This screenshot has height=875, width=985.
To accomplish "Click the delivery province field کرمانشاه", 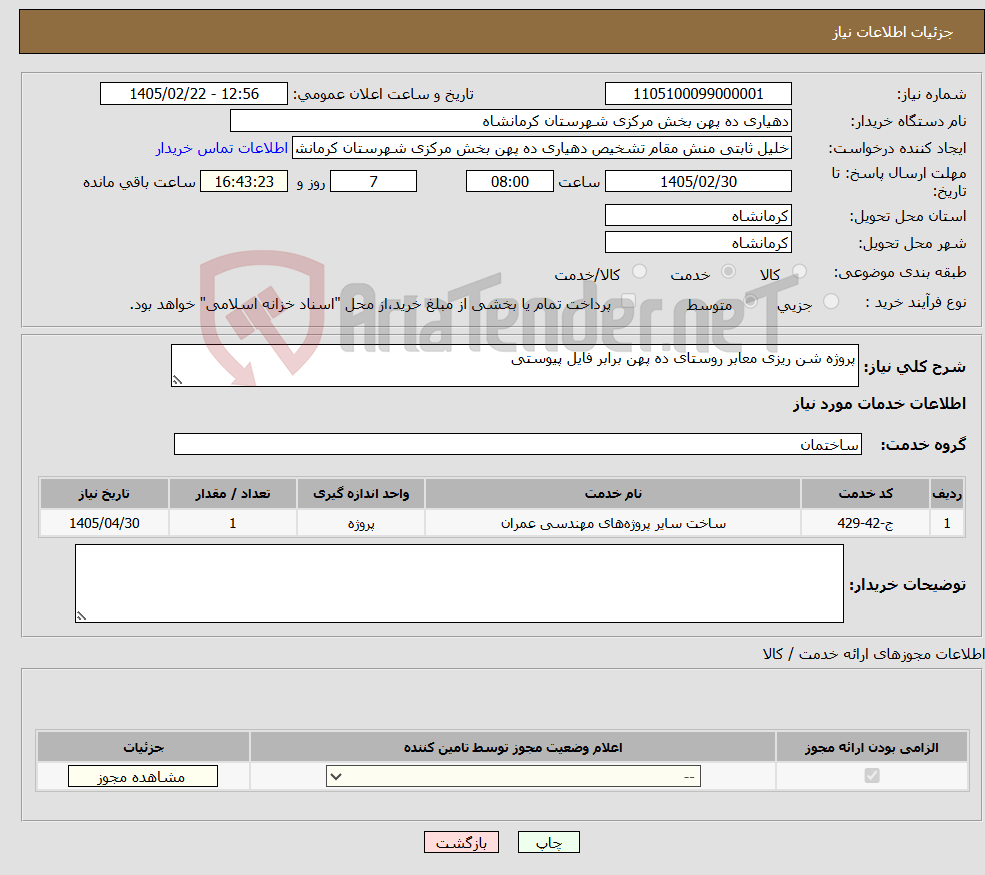I will (x=698, y=215).
